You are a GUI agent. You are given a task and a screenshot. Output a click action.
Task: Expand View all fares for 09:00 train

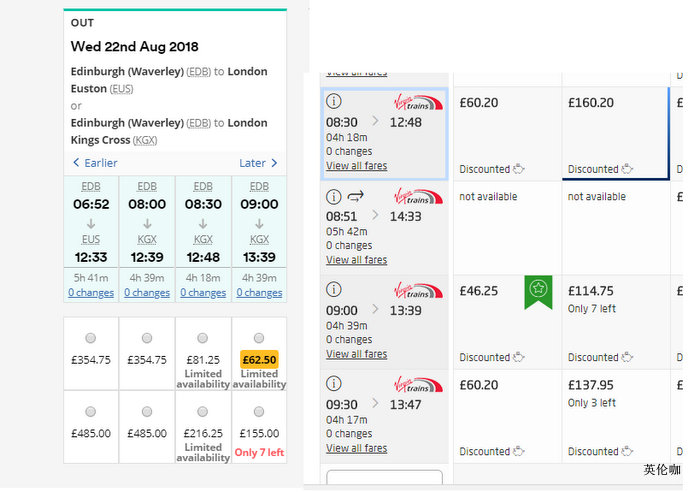click(x=356, y=354)
